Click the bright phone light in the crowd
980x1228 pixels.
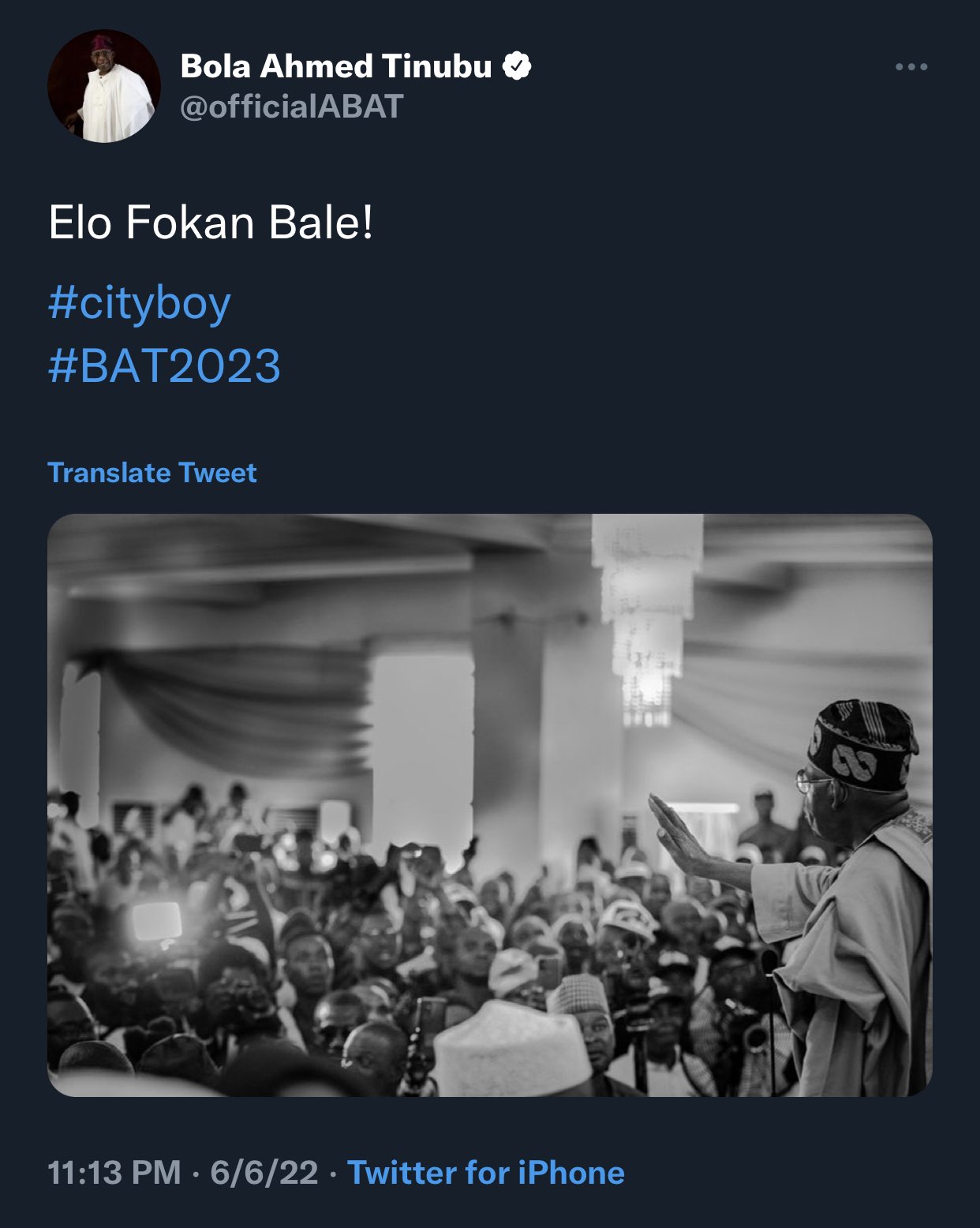(156, 921)
